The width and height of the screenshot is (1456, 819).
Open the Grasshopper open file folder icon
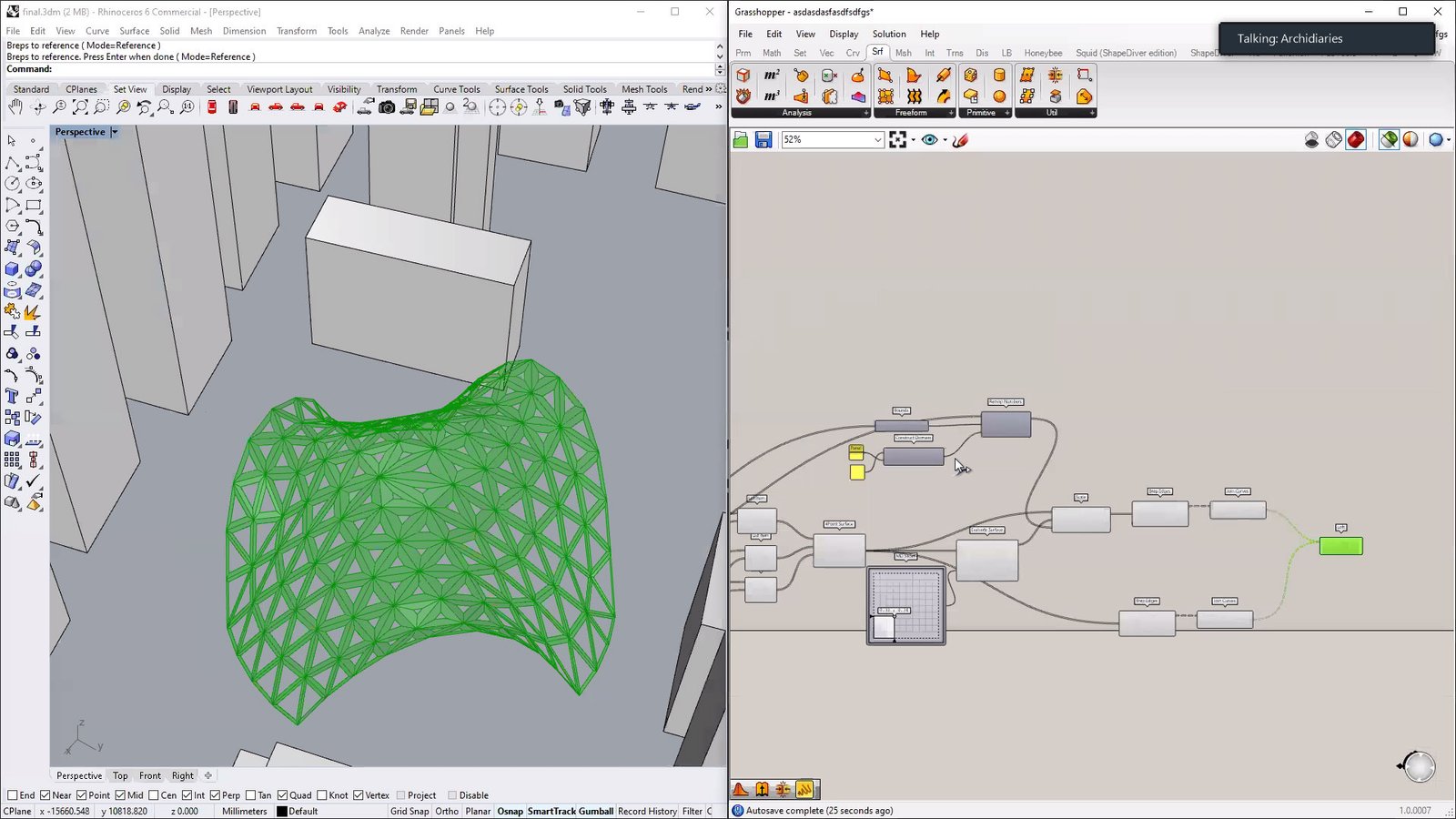click(741, 140)
